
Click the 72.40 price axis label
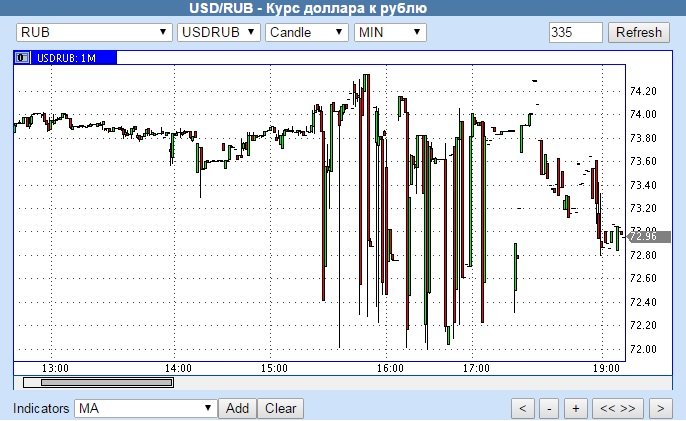tap(643, 302)
